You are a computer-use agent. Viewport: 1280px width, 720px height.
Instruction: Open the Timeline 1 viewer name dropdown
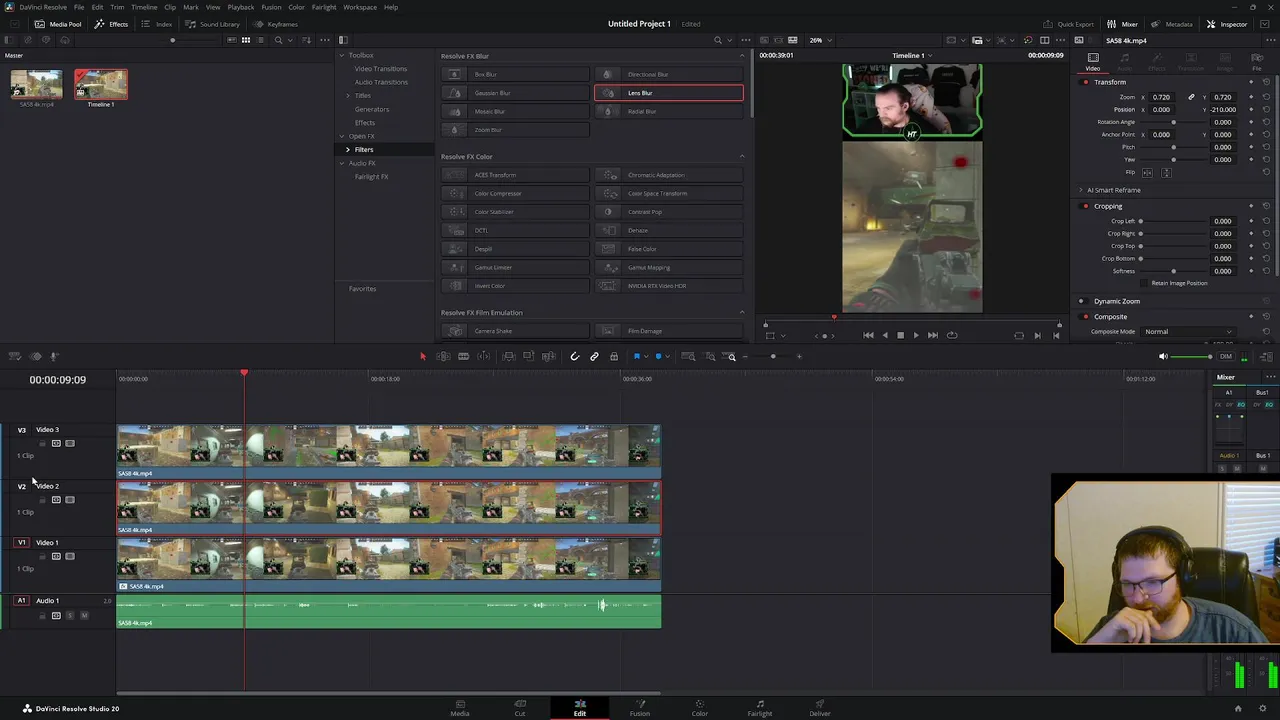(912, 55)
